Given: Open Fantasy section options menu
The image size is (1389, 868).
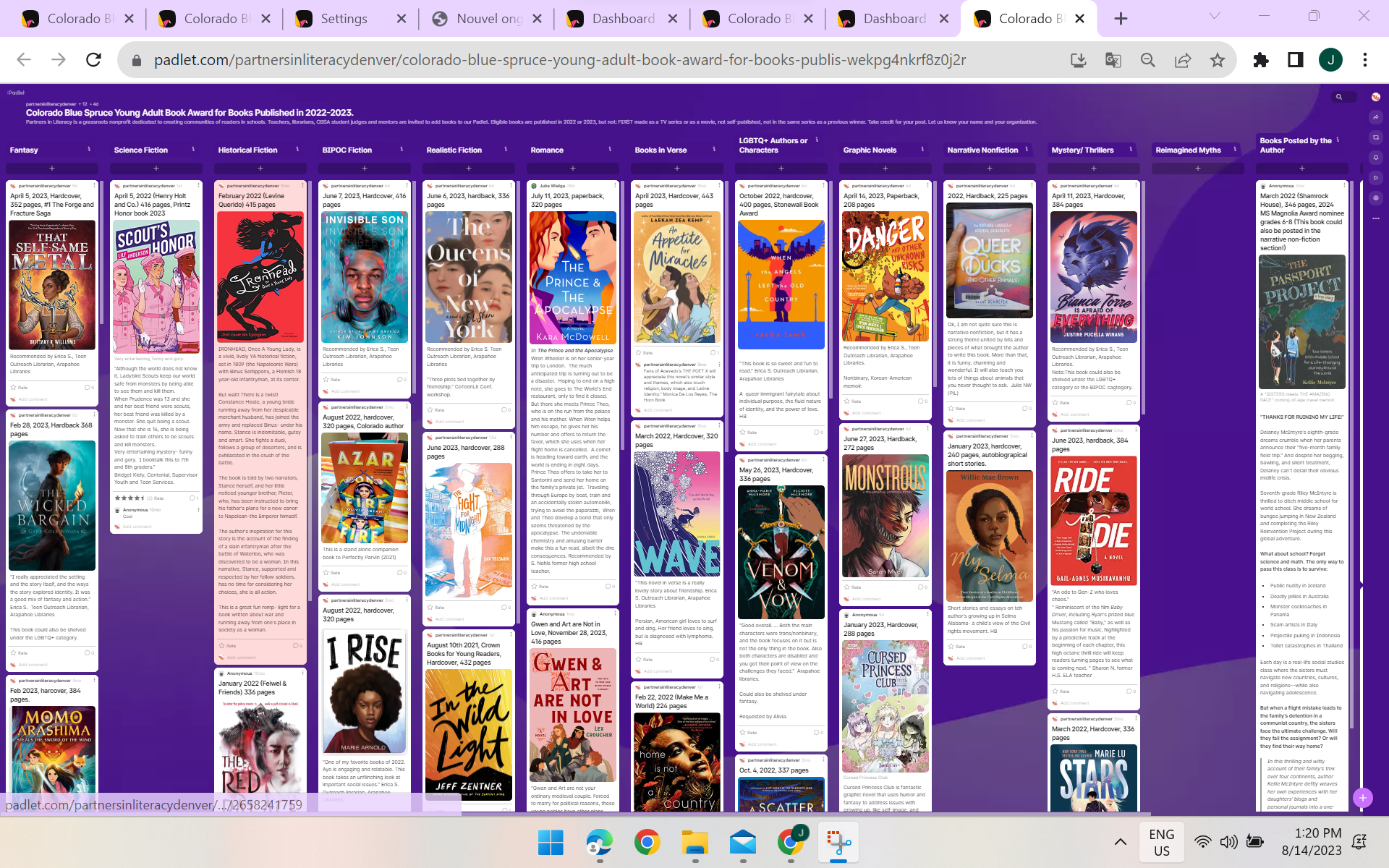Looking at the screenshot, I should click(89, 150).
